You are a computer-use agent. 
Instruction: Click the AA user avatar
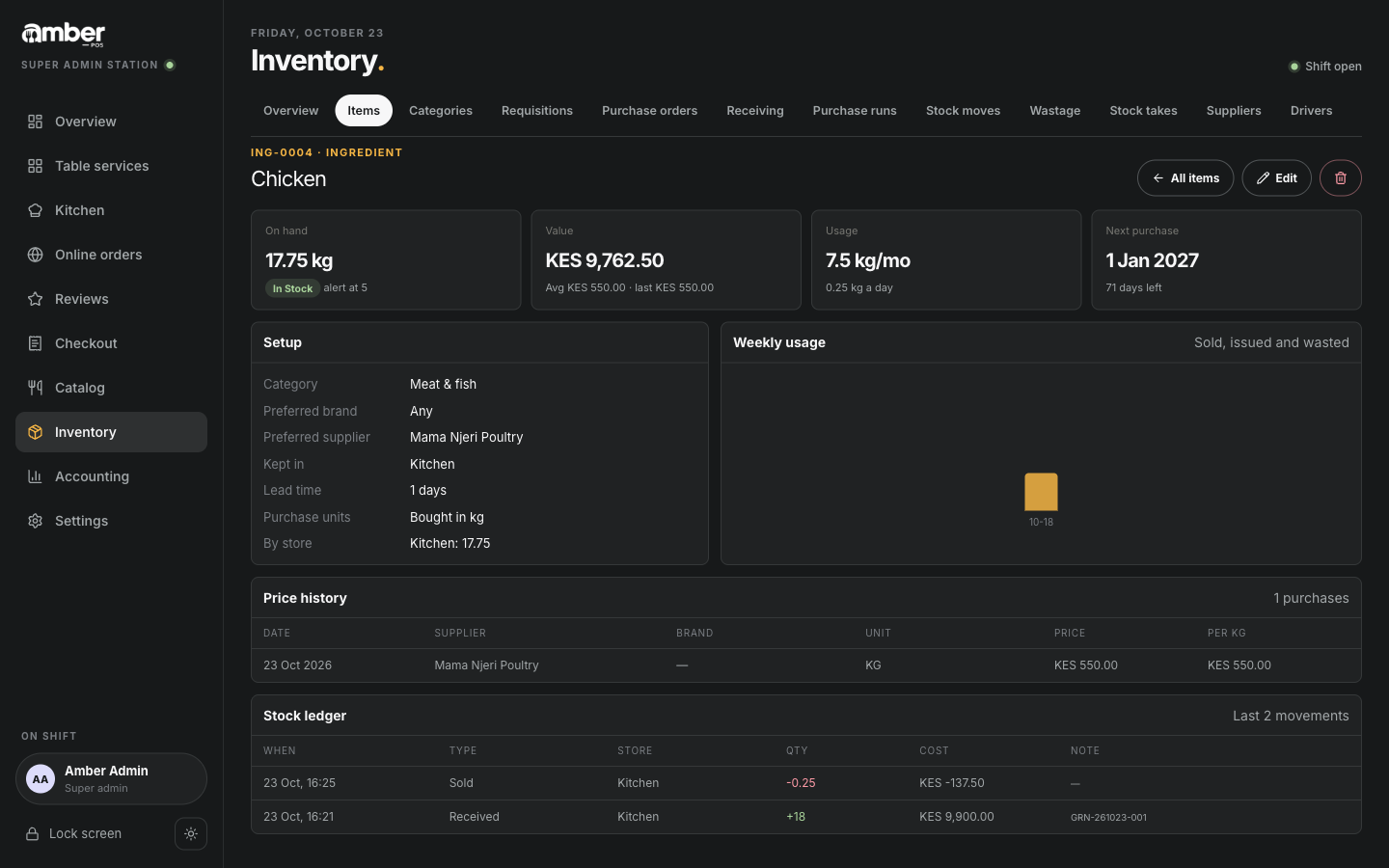click(41, 779)
